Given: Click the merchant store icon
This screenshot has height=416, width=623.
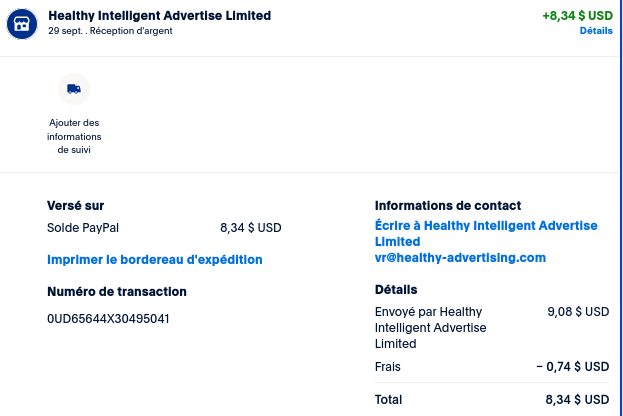Looking at the screenshot, I should [22, 23].
